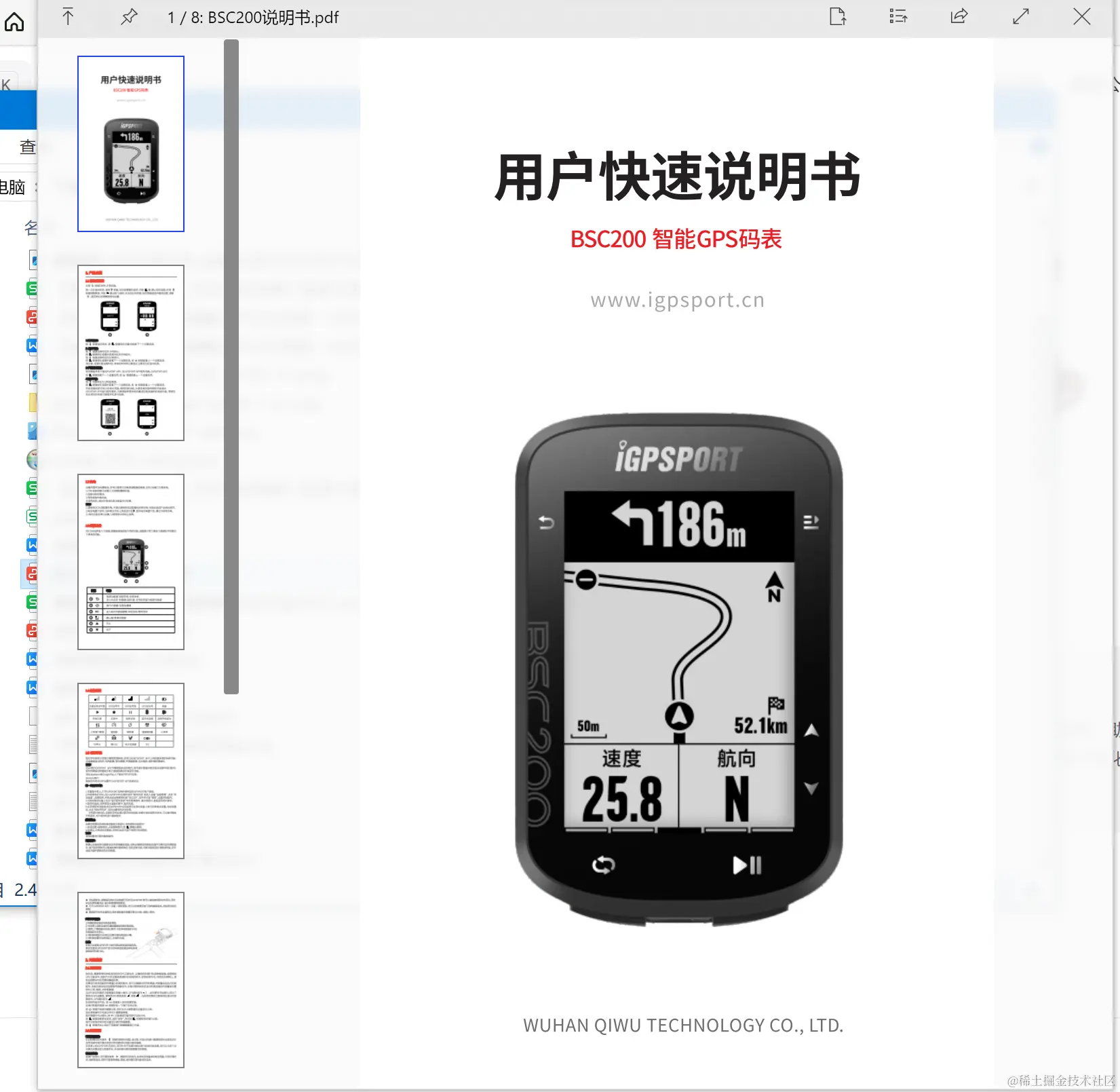Expand preview to full screen

tap(1020, 16)
